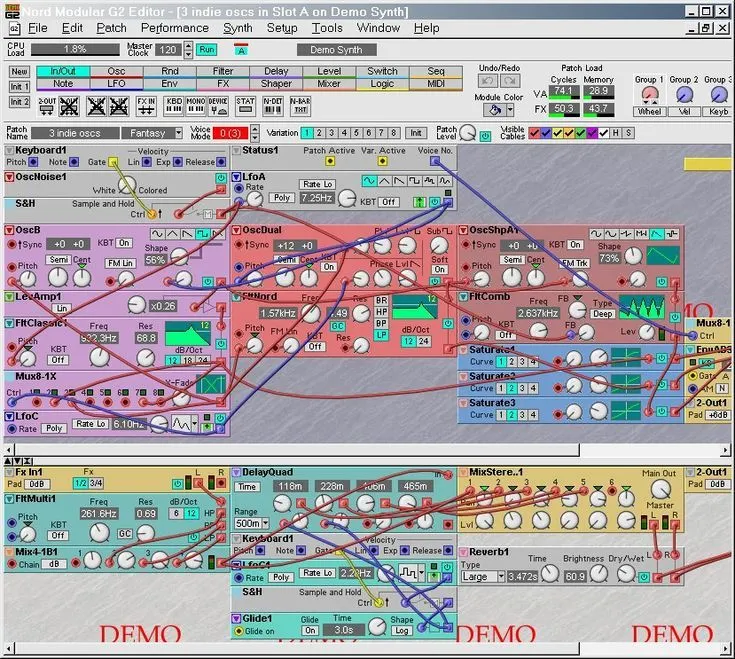
Task: Collapse the OscB module triangle
Action: tap(9, 230)
